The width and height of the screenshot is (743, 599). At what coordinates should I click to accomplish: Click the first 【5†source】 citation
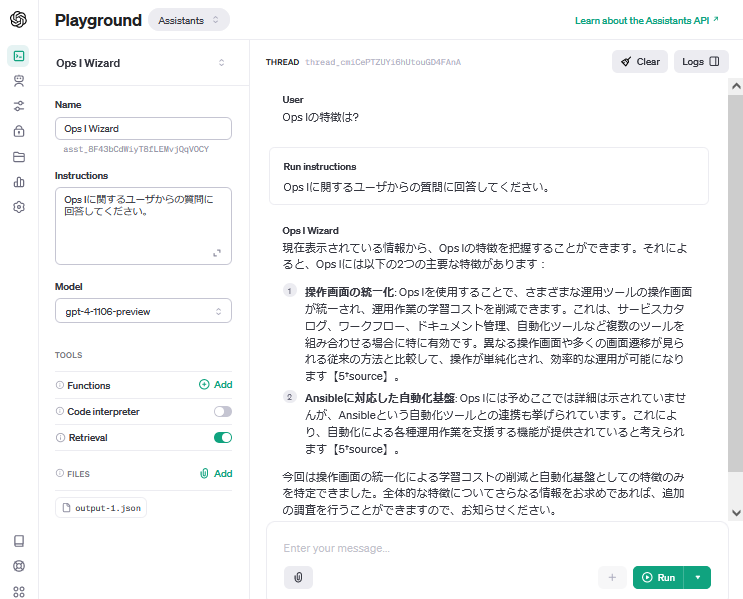click(361, 376)
